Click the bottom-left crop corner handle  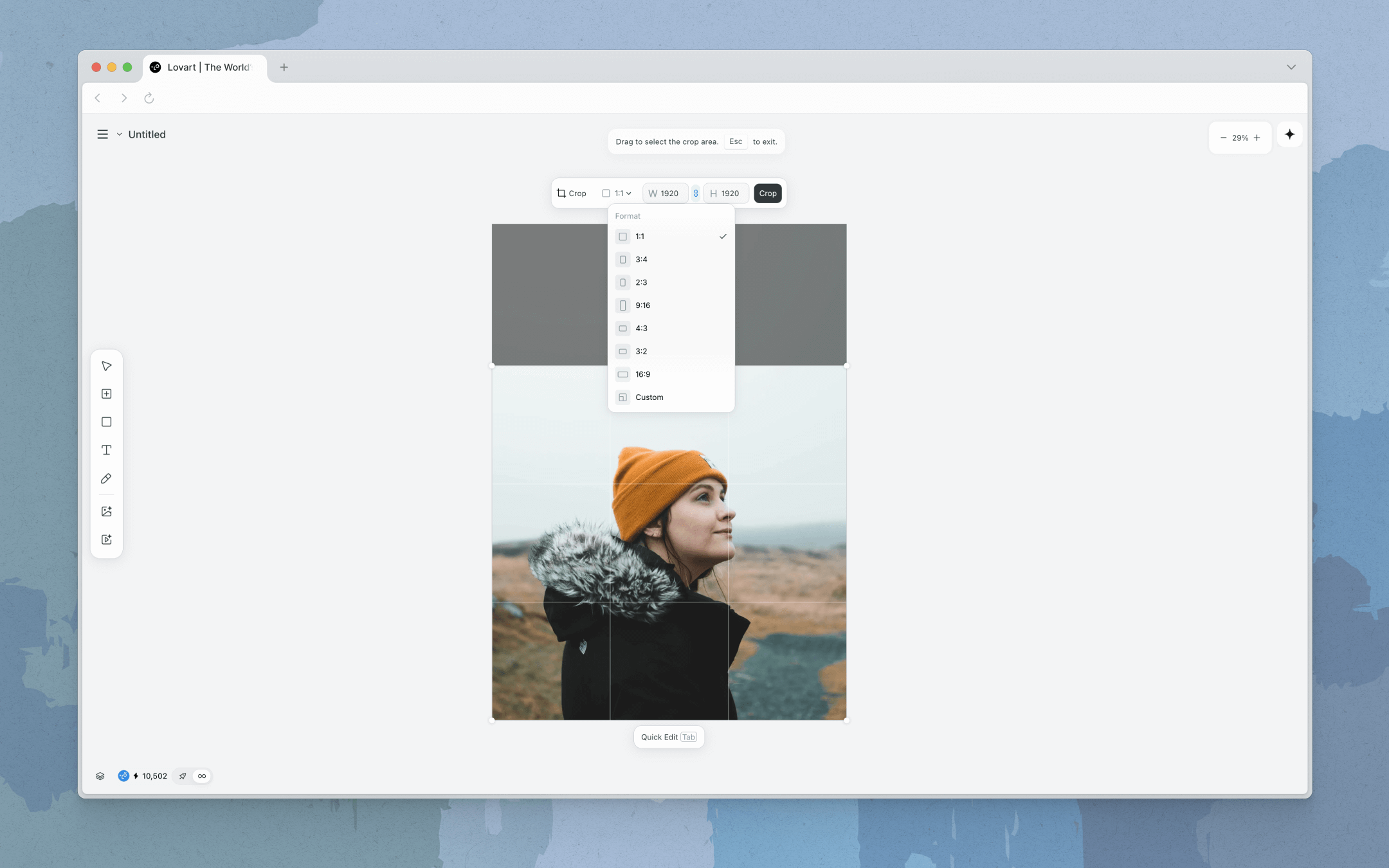coord(492,720)
